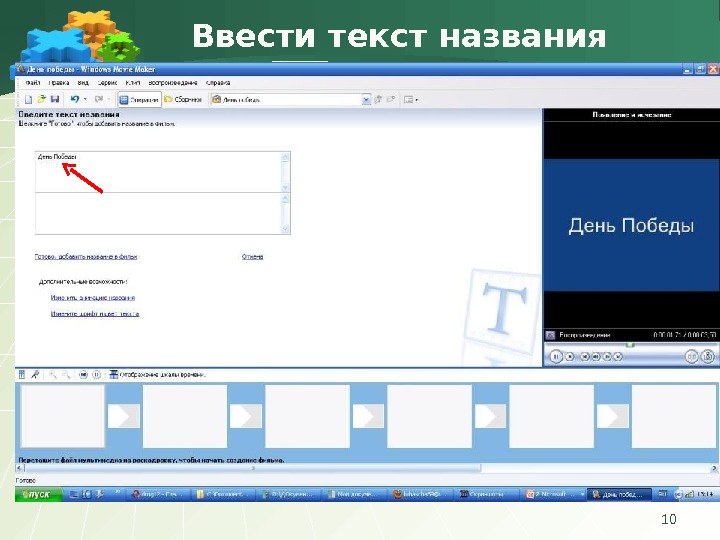Open the Views dropdown button on the toolbar
Screen dimensions: 720x540
[x=411, y=99]
